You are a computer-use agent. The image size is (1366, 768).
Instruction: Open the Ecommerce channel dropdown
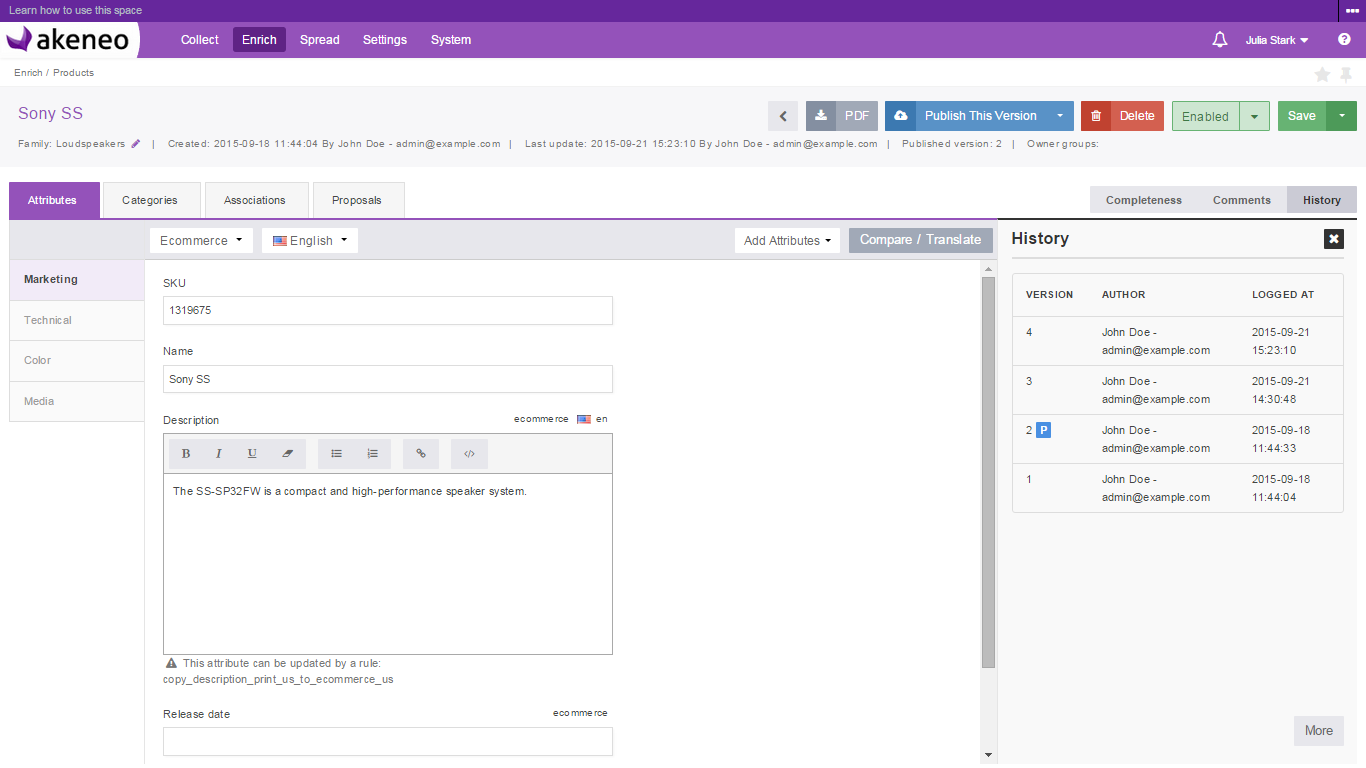202,241
